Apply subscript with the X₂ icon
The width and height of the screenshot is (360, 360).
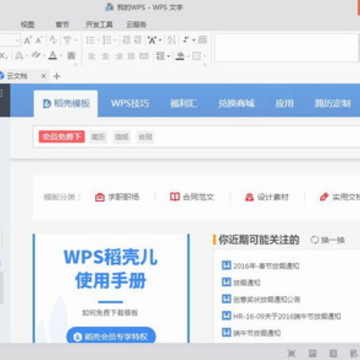4,56
